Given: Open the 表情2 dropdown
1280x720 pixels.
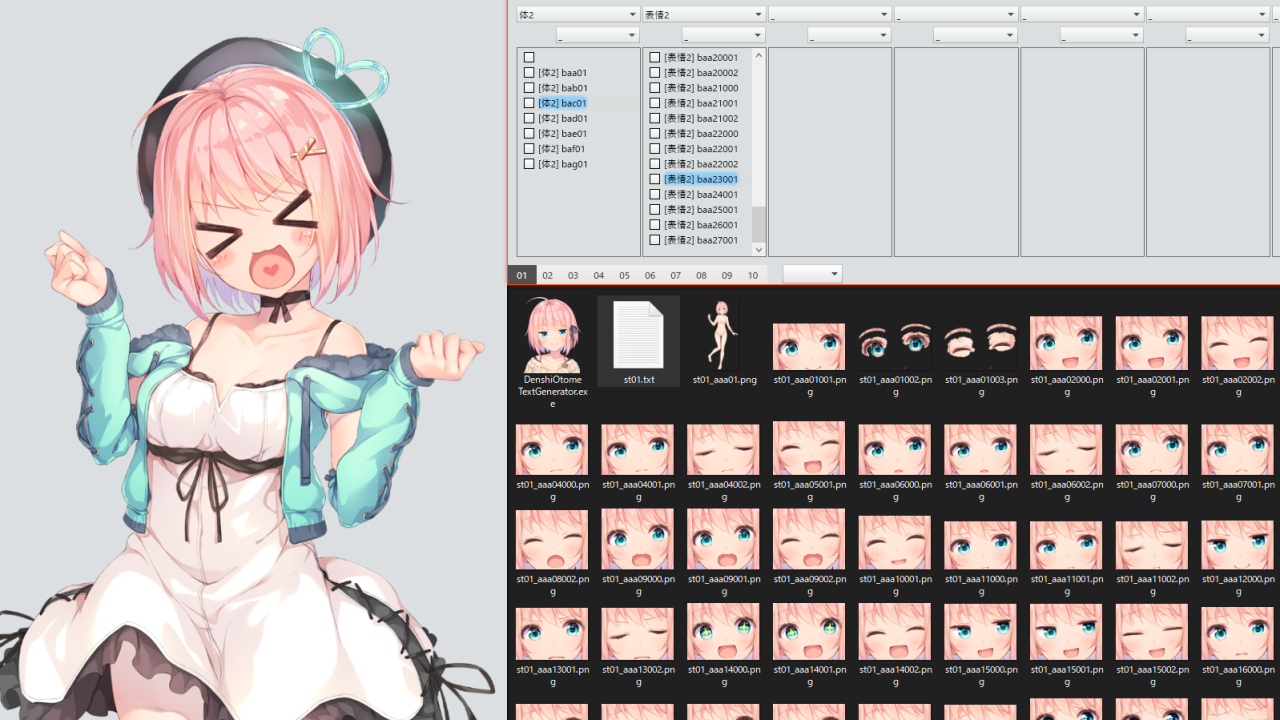Looking at the screenshot, I should [704, 14].
